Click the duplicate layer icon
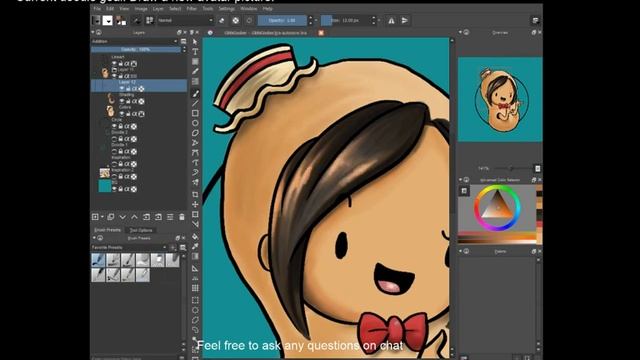Screen dimensions: 640x360 [111, 217]
